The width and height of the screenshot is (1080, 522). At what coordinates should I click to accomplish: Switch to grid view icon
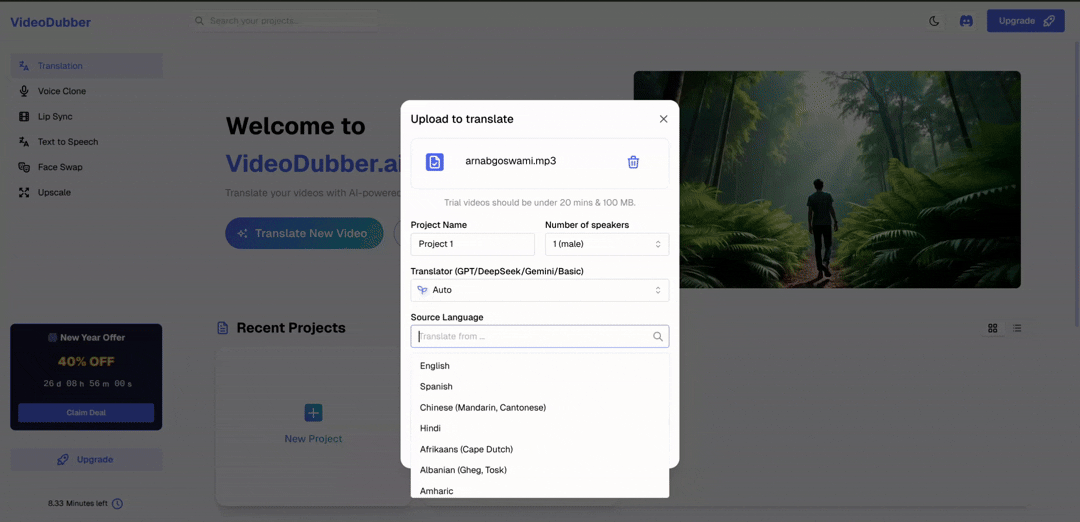[x=993, y=328]
